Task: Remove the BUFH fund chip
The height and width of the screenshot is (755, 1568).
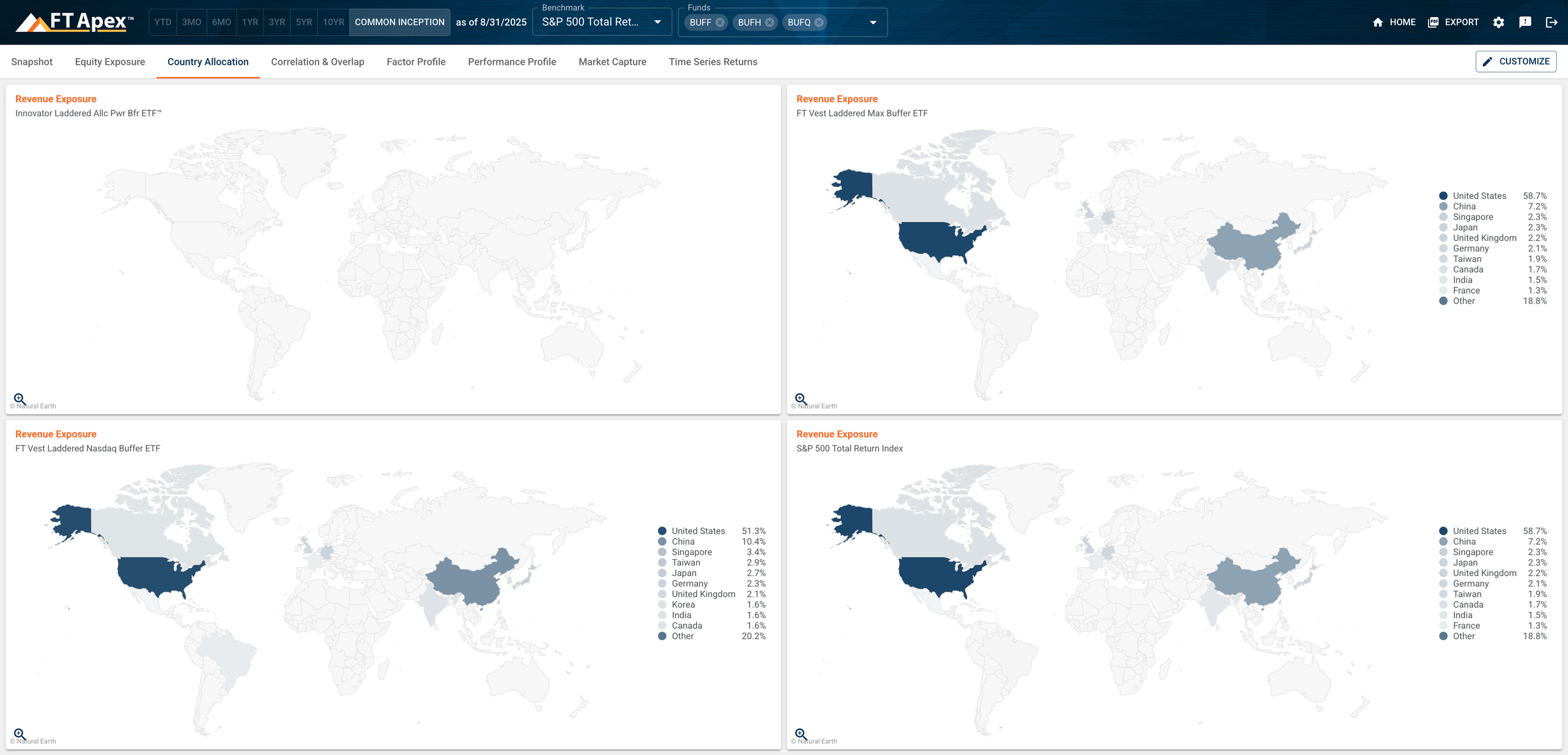Action: (770, 23)
